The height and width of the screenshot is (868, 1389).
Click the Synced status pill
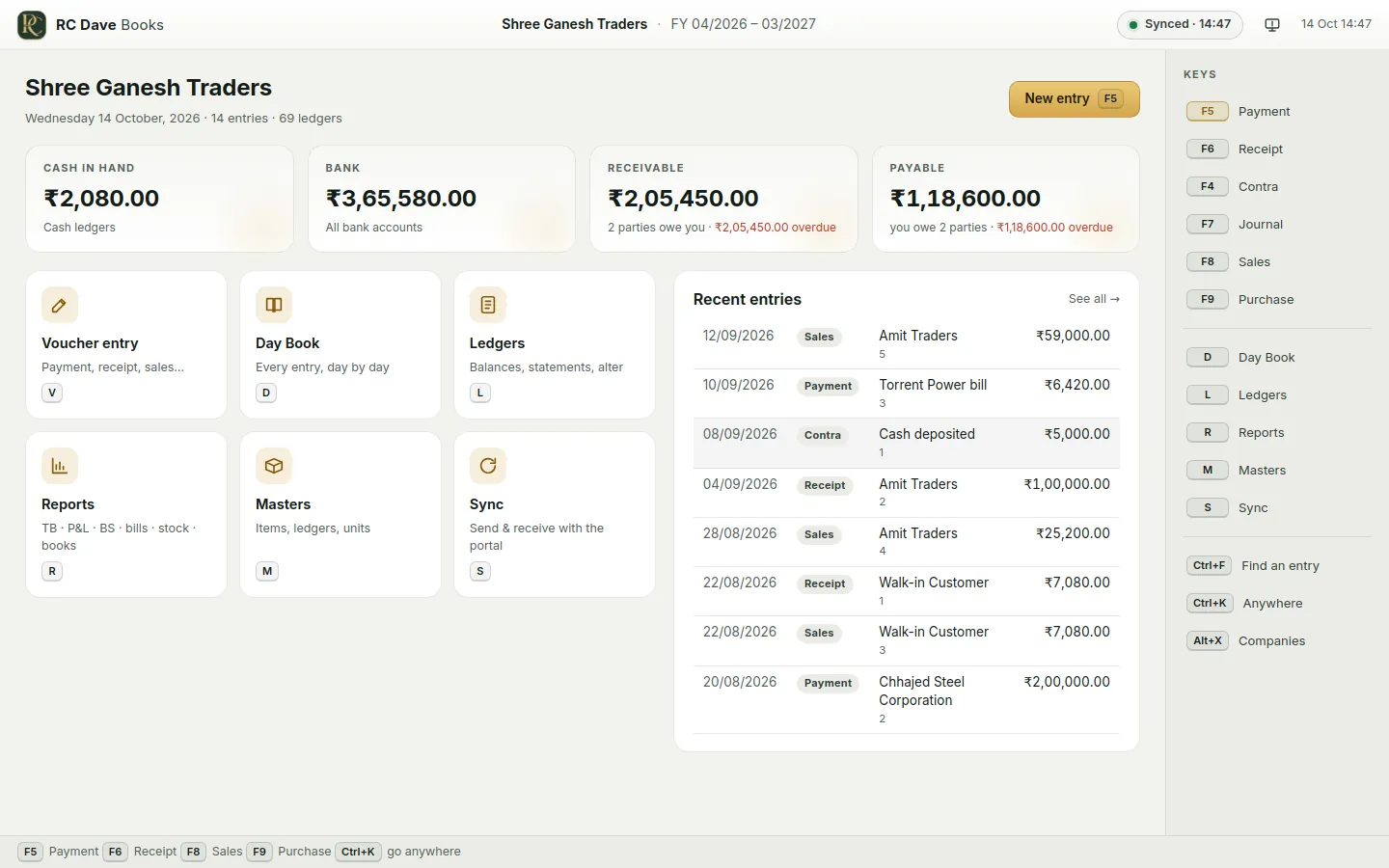point(1180,24)
